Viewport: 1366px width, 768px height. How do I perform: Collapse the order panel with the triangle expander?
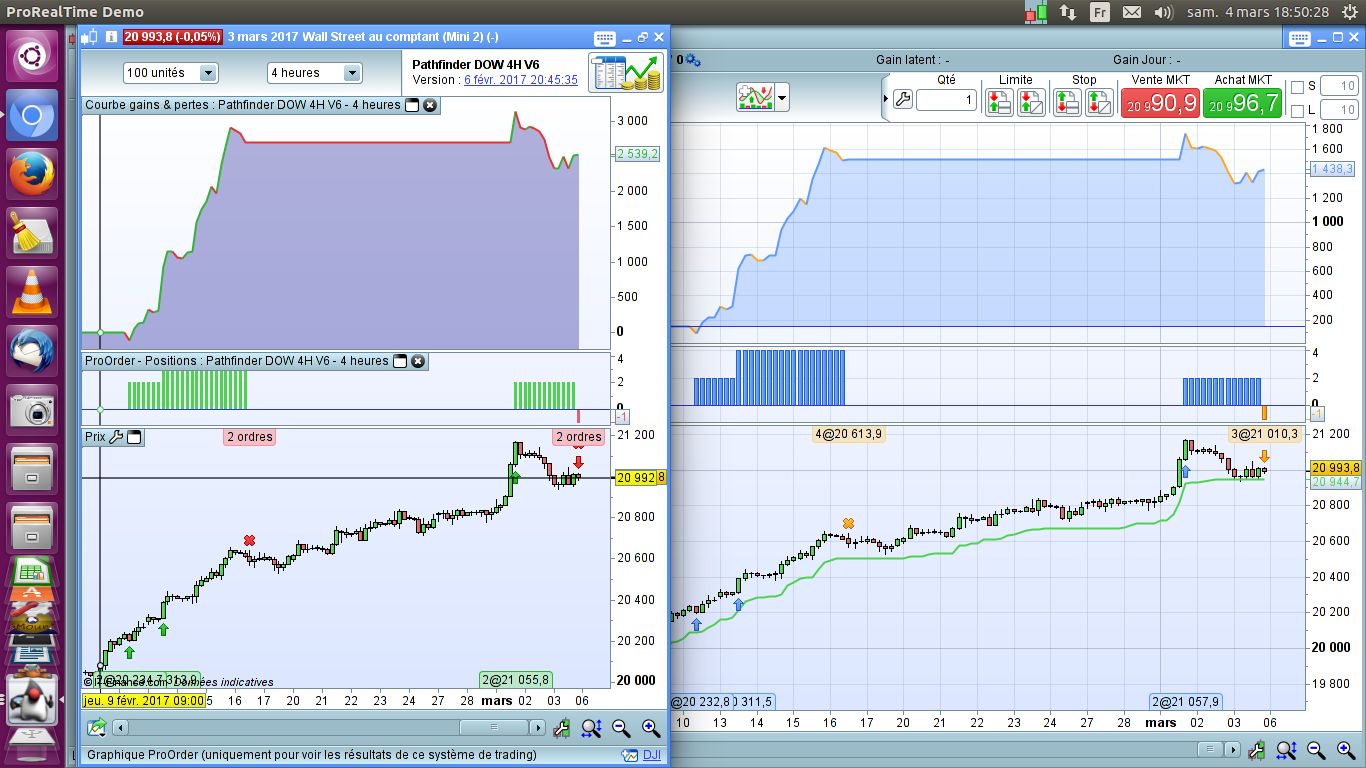886,98
